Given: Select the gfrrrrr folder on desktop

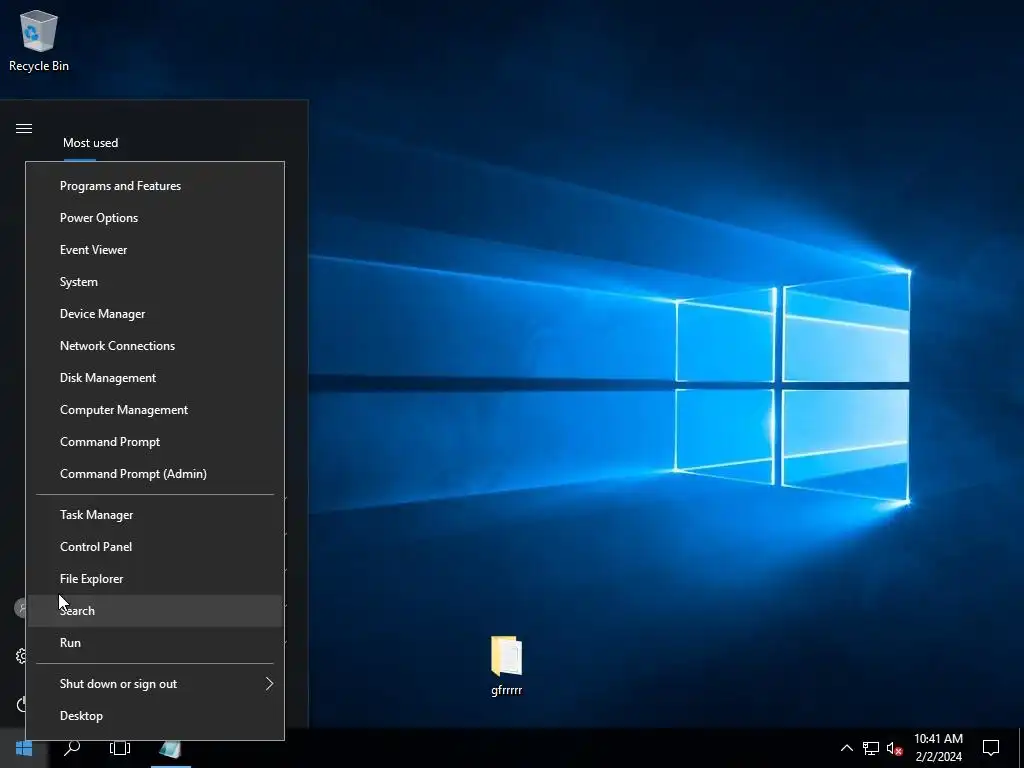Looking at the screenshot, I should click(x=506, y=665).
